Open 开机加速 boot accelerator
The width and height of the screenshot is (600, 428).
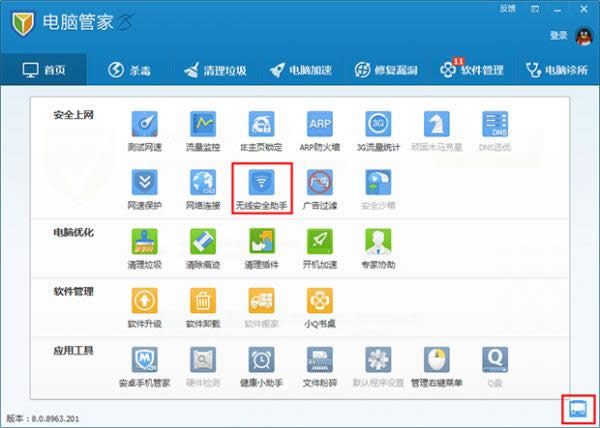pyautogui.click(x=320, y=249)
